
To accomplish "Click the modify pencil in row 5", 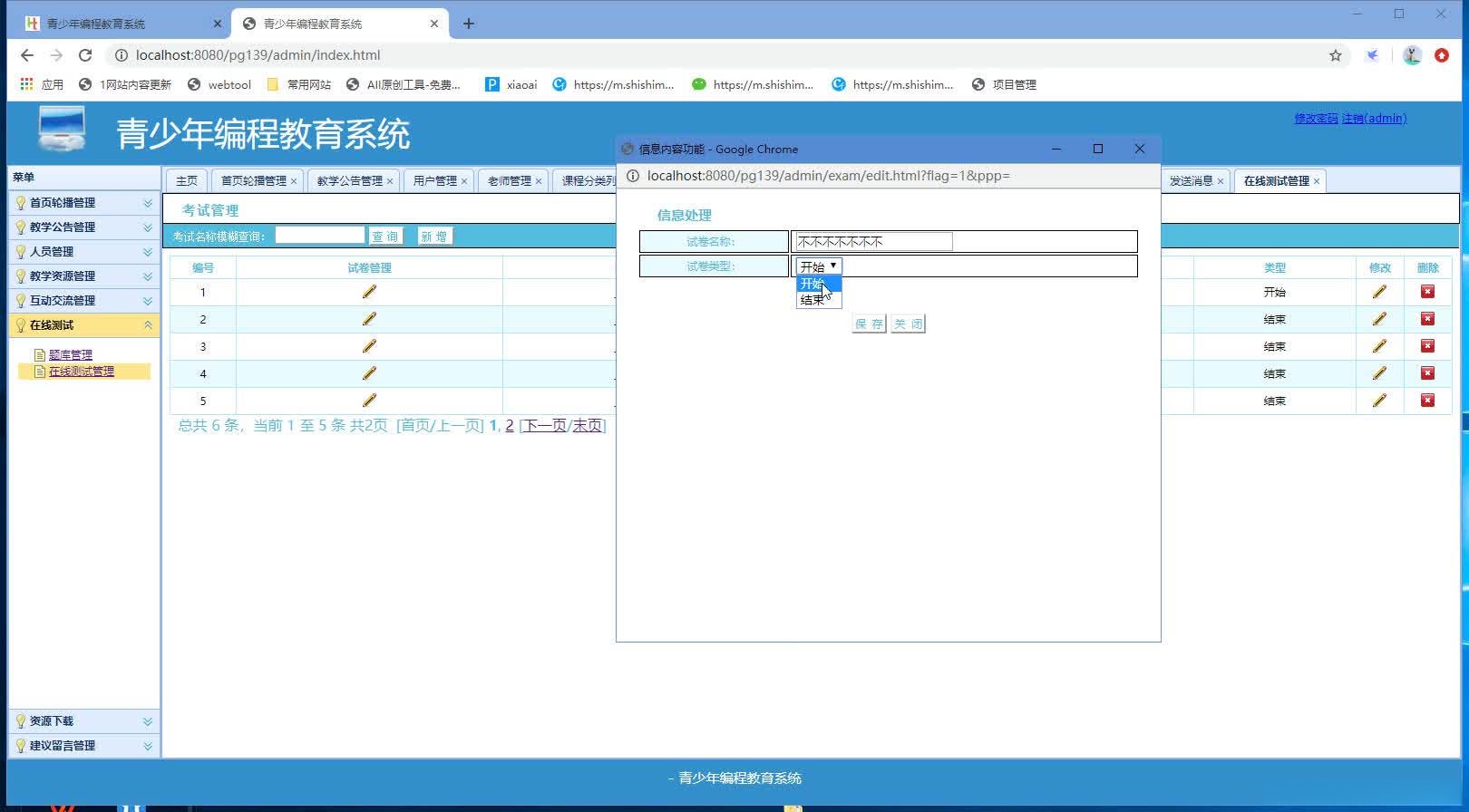I will pyautogui.click(x=1379, y=401).
